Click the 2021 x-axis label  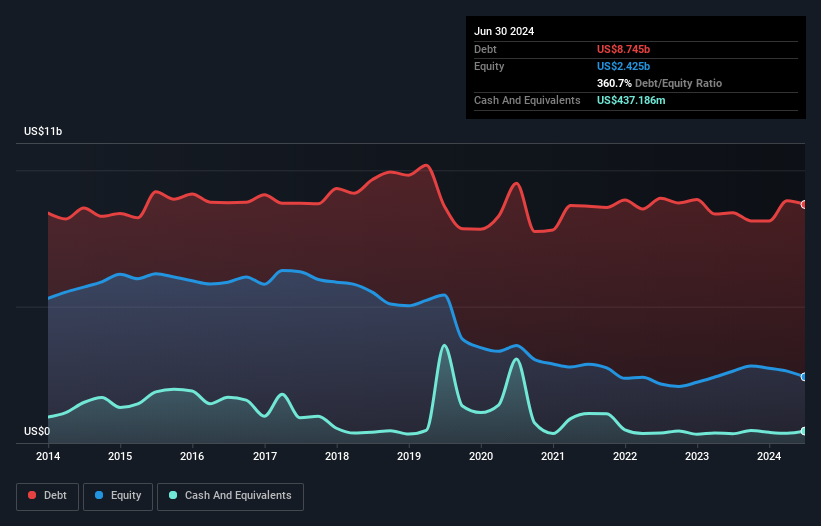(553, 456)
